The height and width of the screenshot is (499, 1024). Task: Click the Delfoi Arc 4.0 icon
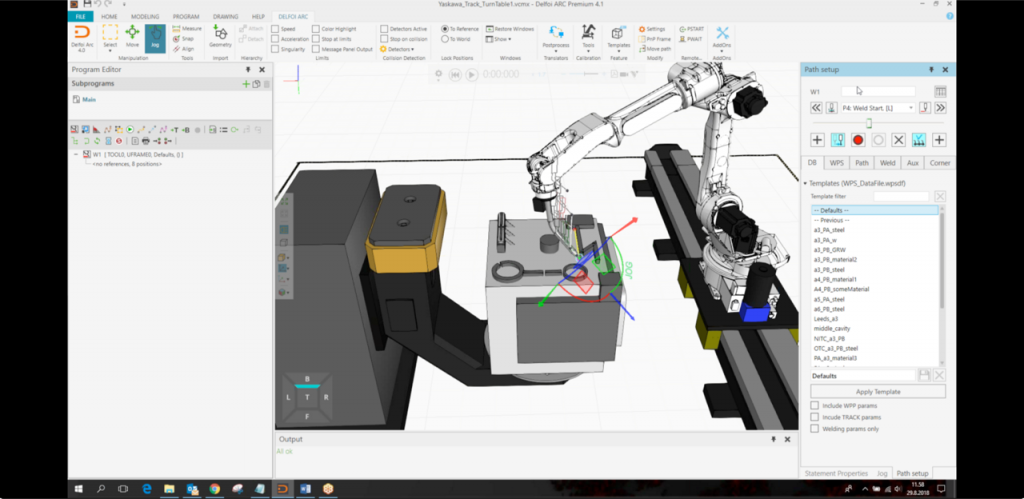(x=82, y=38)
